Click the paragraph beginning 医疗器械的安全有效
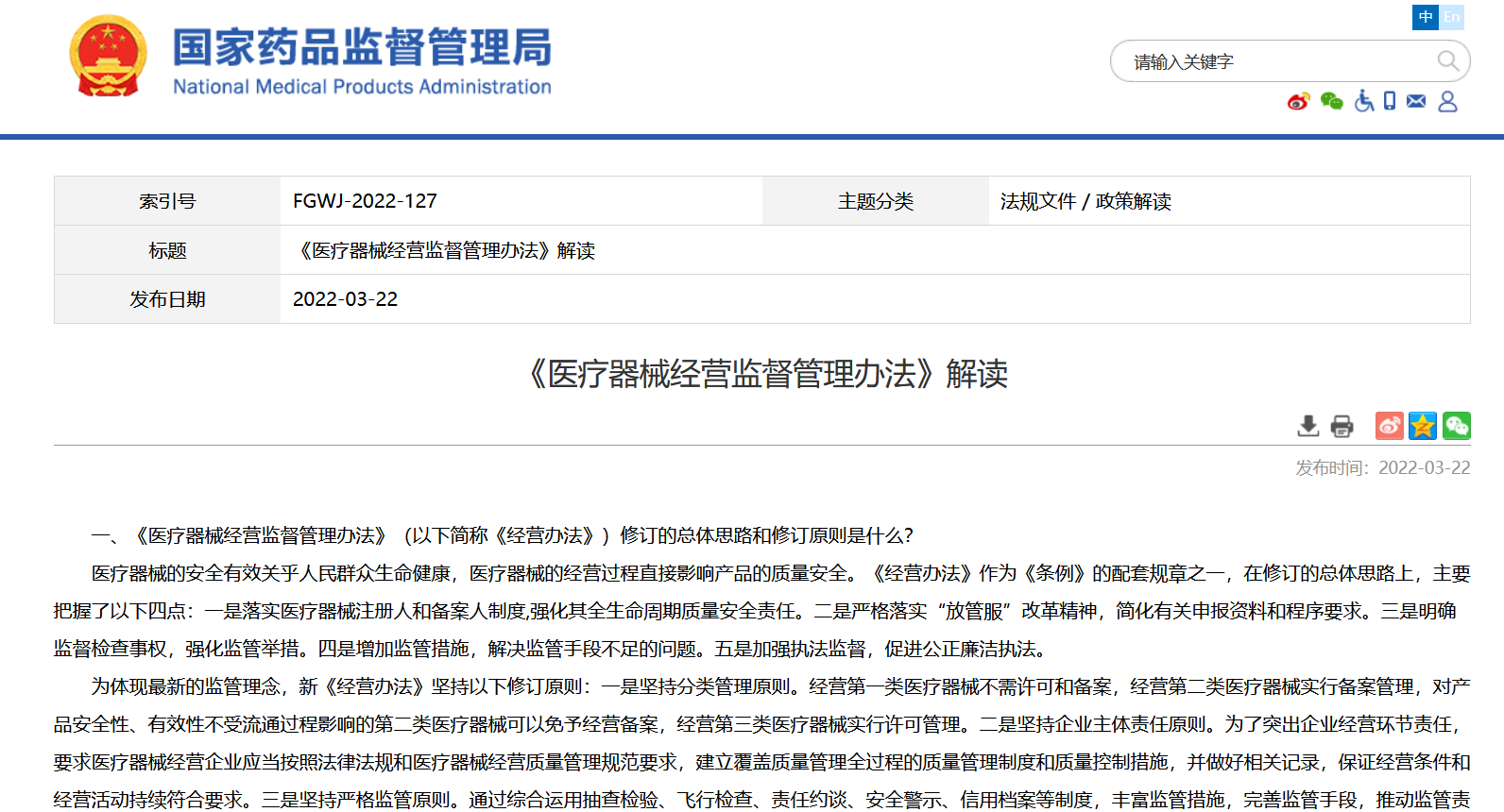1504x812 pixels. 761,611
